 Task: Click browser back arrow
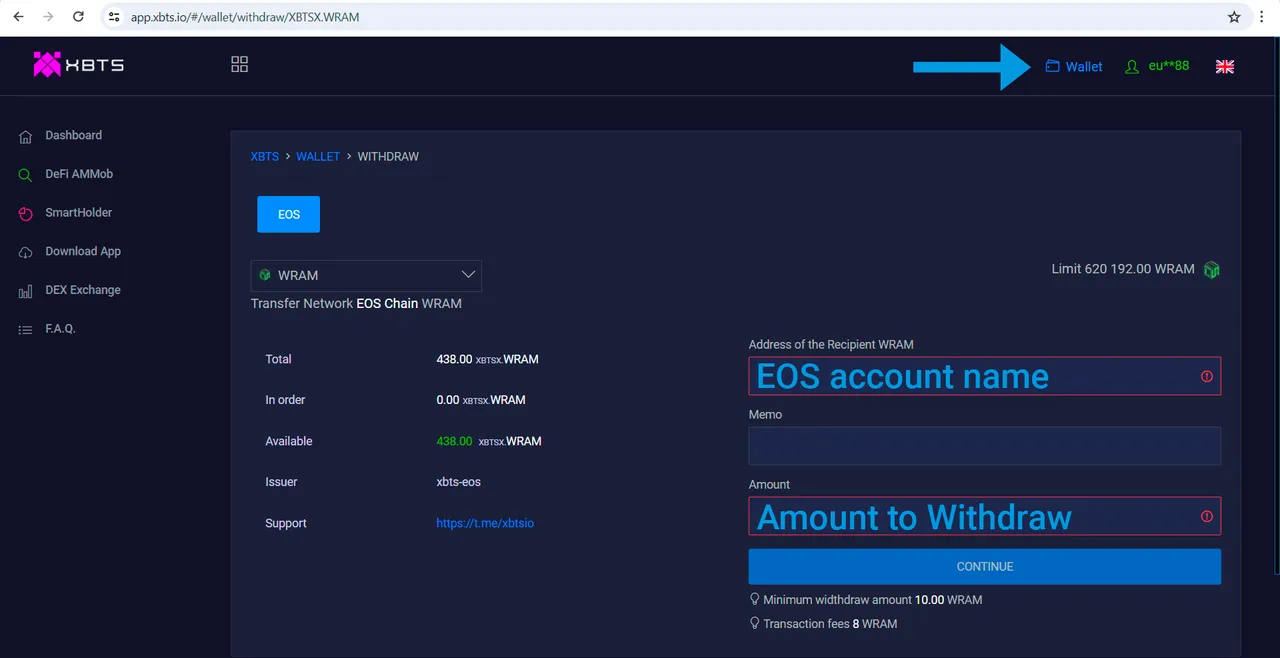pyautogui.click(x=18, y=17)
